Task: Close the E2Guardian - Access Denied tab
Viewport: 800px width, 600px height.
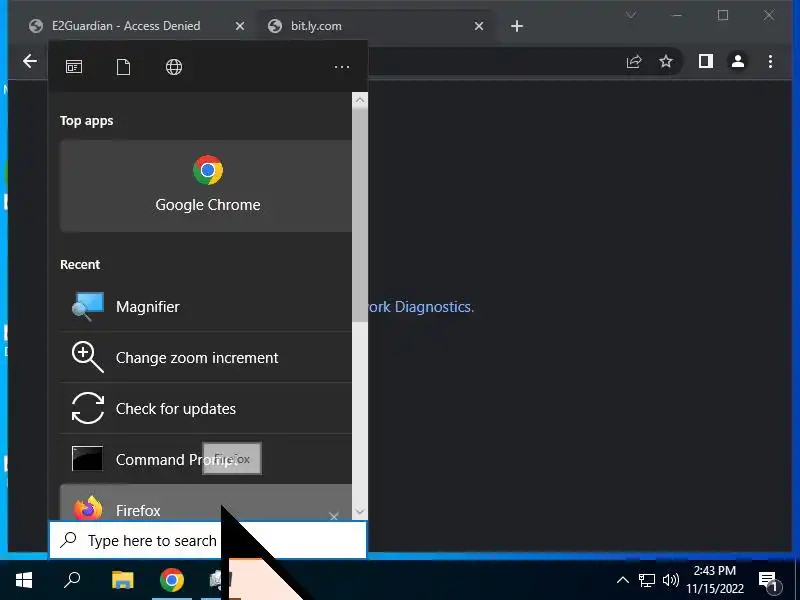Action: click(239, 26)
